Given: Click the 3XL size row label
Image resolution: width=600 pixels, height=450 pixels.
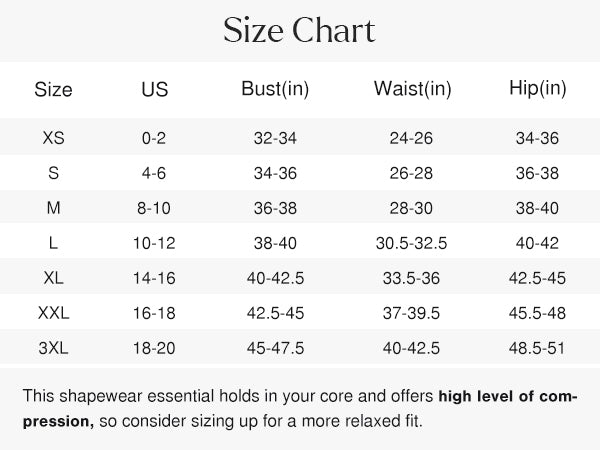Looking at the screenshot, I should tap(53, 348).
